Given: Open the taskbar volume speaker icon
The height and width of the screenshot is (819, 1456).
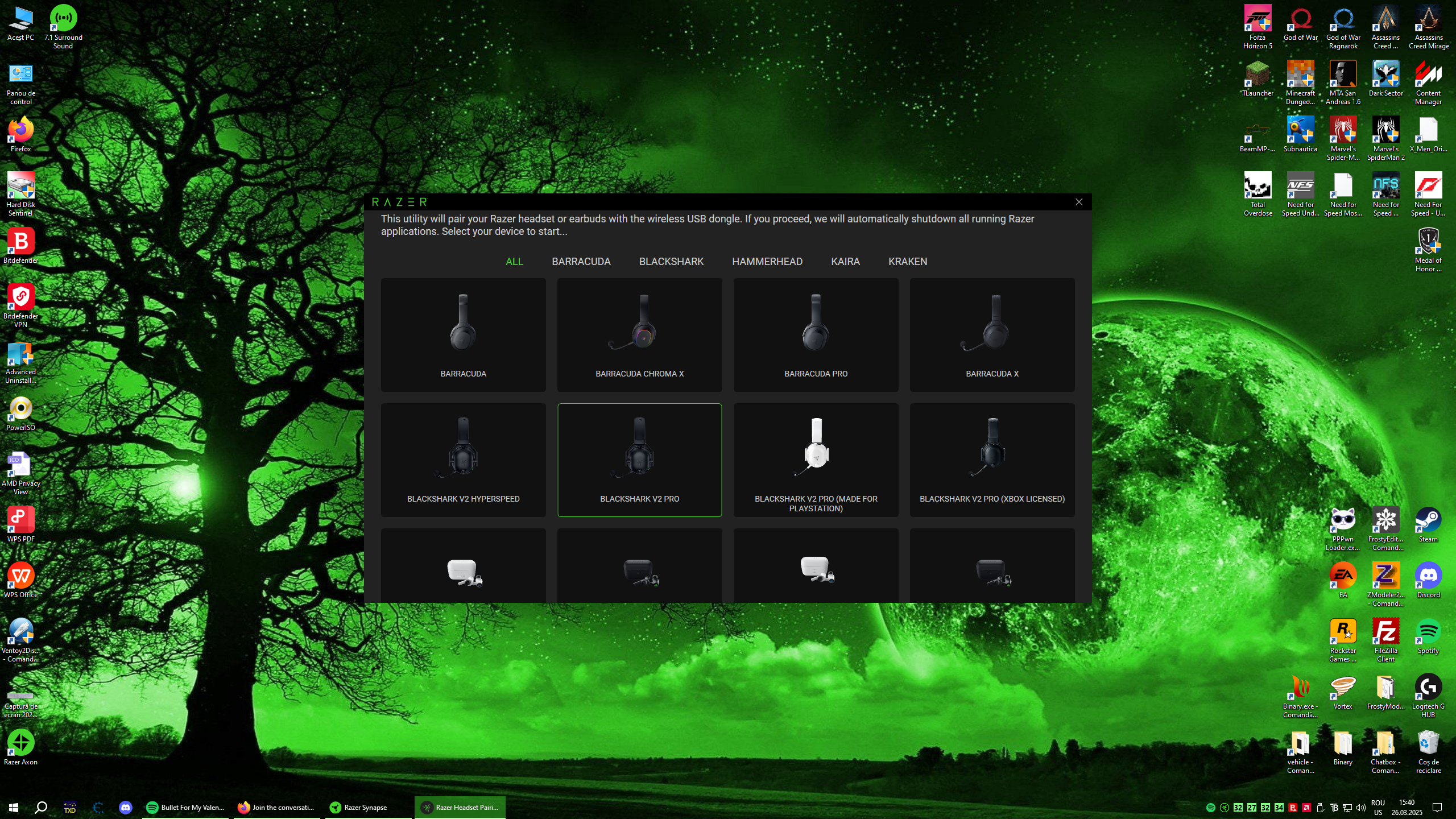Looking at the screenshot, I should [1360, 808].
